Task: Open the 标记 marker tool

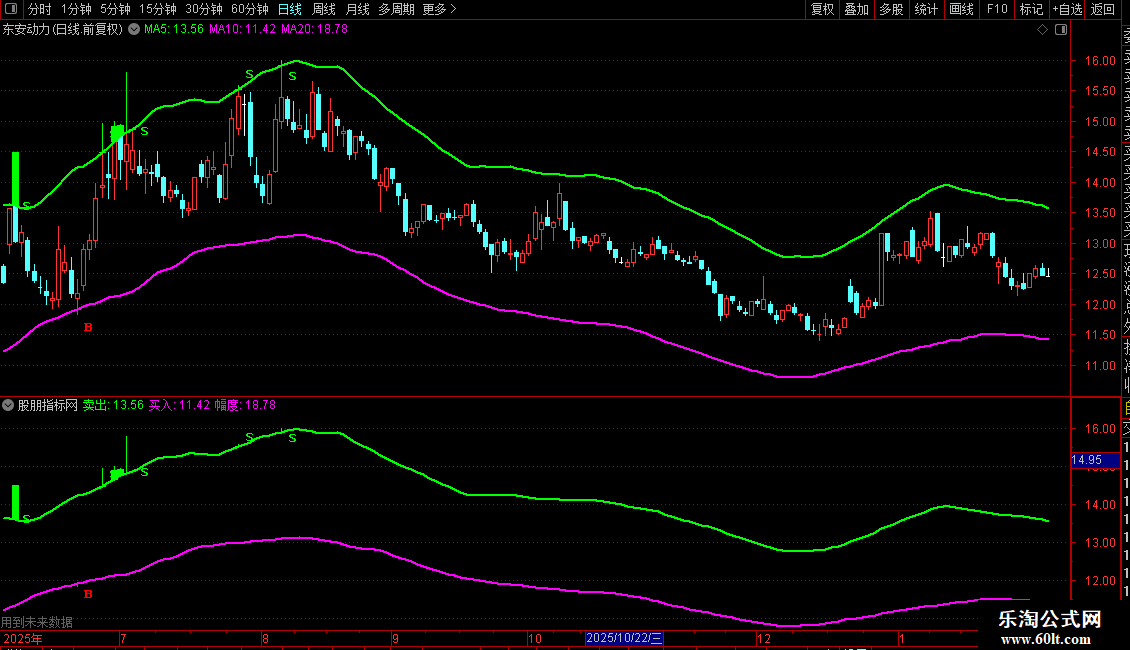Action: click(x=1031, y=9)
